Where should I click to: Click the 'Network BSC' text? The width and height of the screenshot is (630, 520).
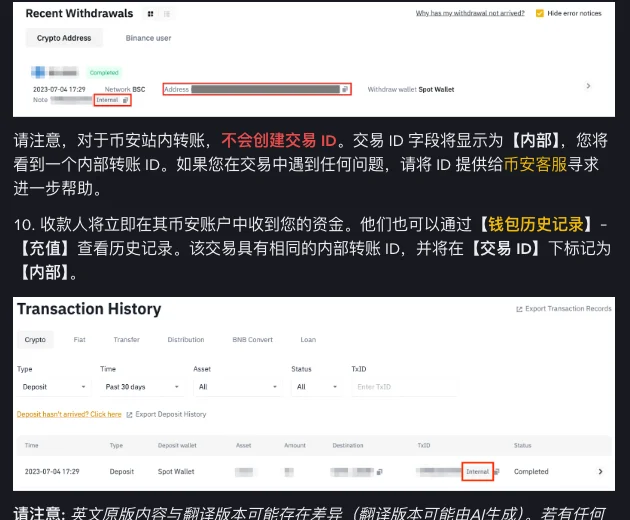click(125, 90)
